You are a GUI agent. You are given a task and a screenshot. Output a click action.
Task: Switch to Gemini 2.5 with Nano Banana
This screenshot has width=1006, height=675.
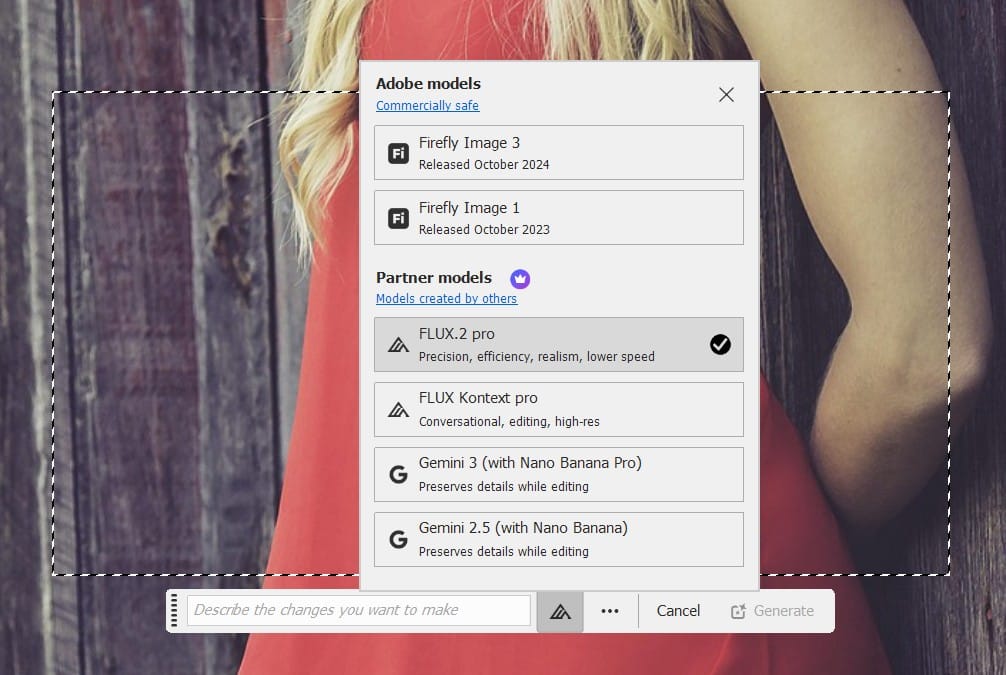click(558, 540)
